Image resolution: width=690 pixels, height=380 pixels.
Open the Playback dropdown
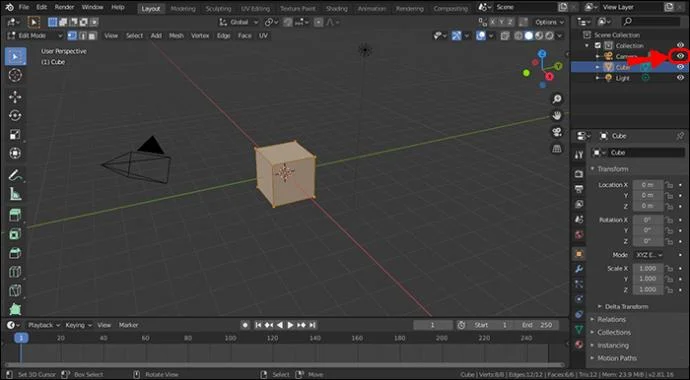click(x=44, y=325)
